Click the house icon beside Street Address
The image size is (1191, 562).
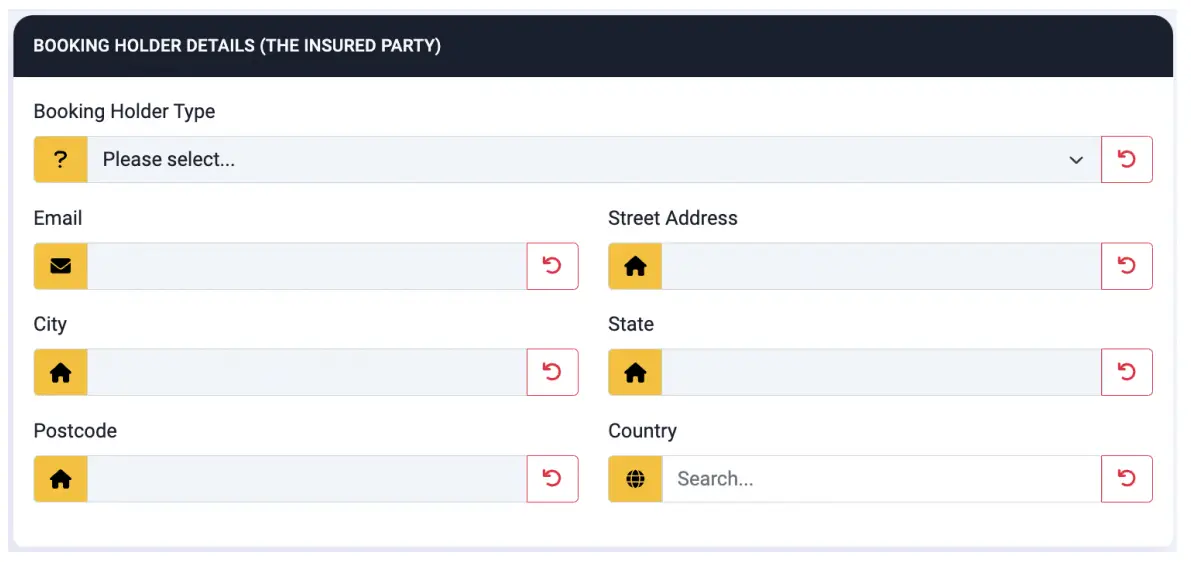pyautogui.click(x=635, y=266)
